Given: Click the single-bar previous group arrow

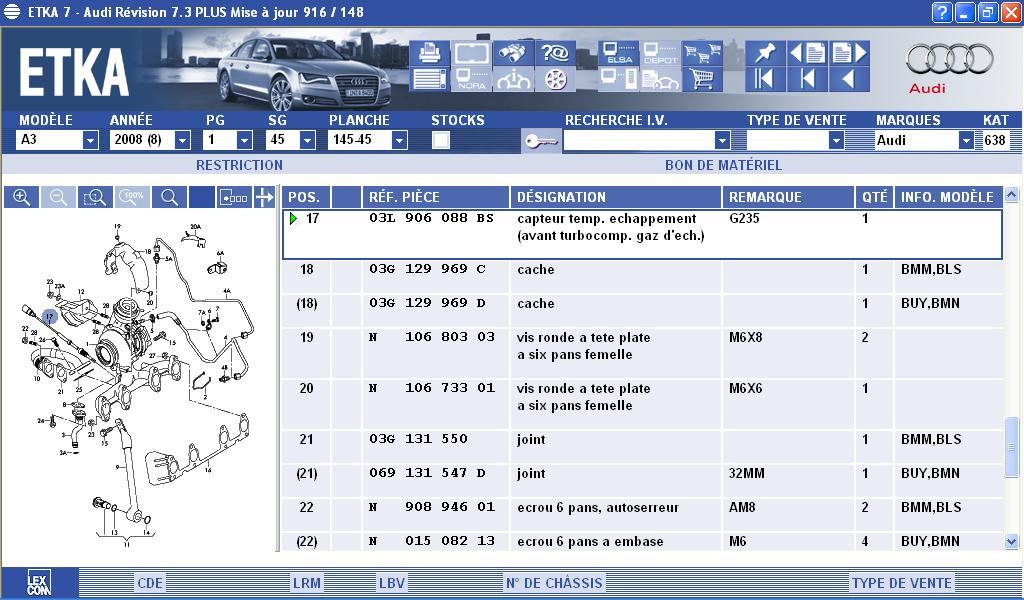Looking at the screenshot, I should click(807, 79).
